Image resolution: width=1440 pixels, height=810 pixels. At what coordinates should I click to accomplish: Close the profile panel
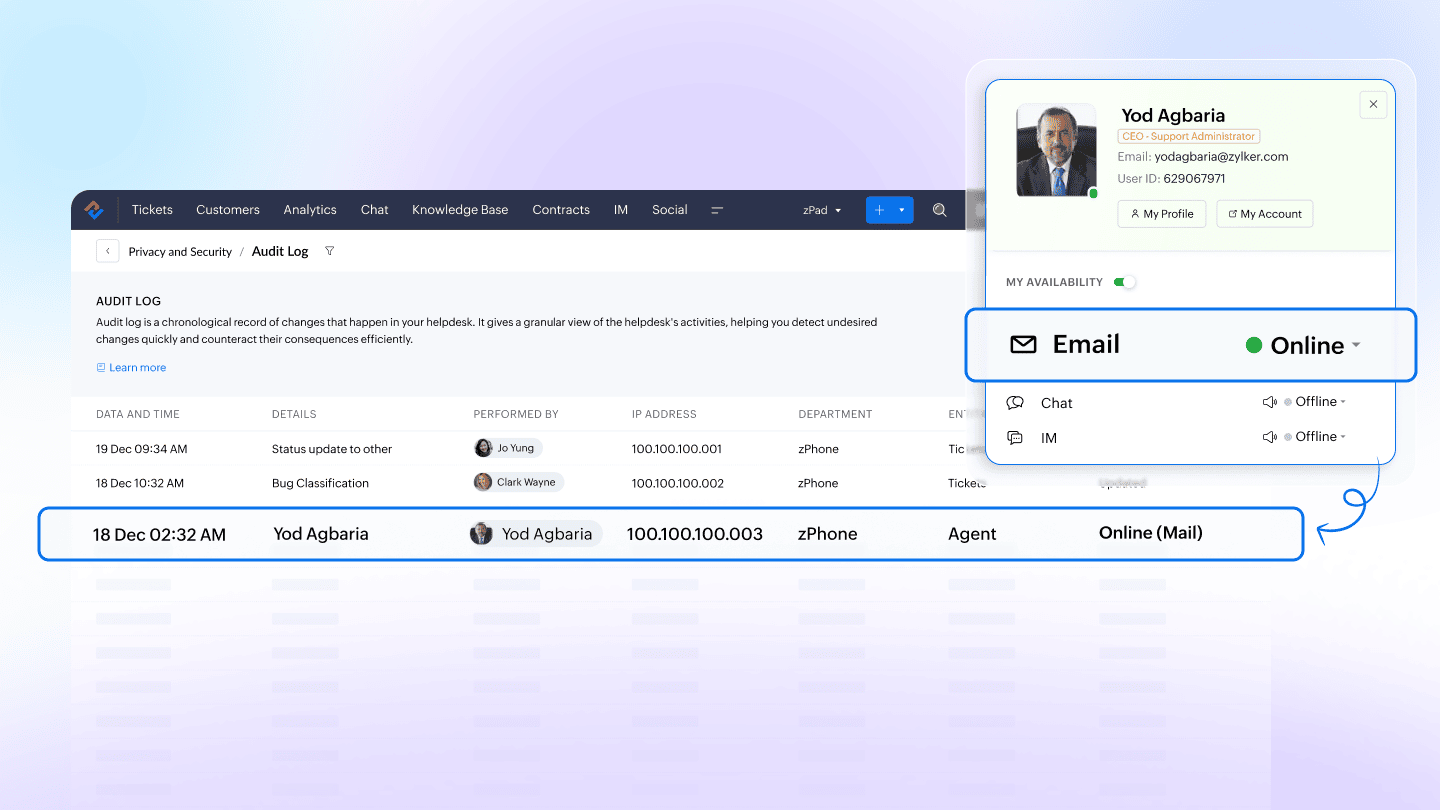coord(1373,105)
